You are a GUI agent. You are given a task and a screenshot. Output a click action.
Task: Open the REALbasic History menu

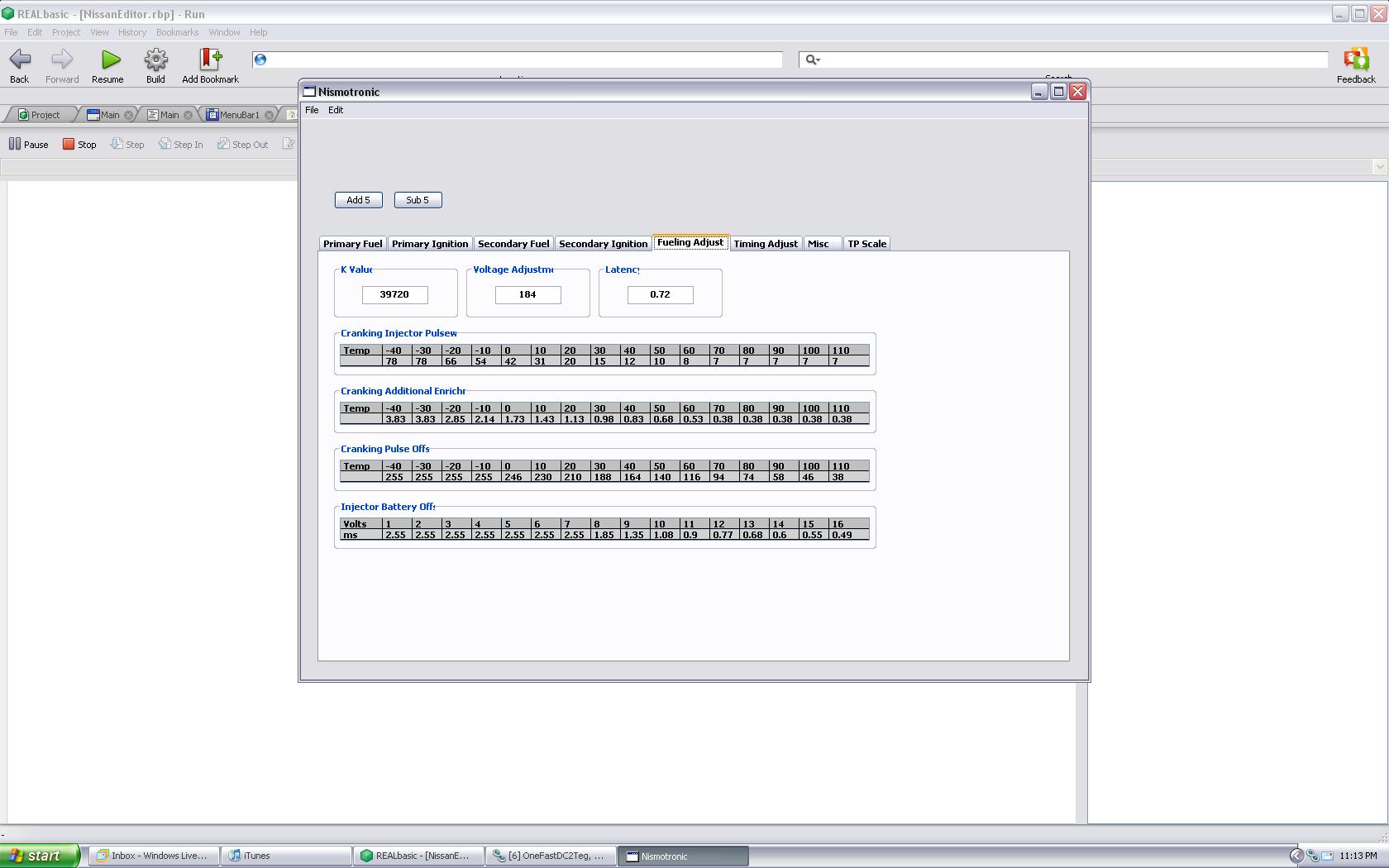point(132,32)
